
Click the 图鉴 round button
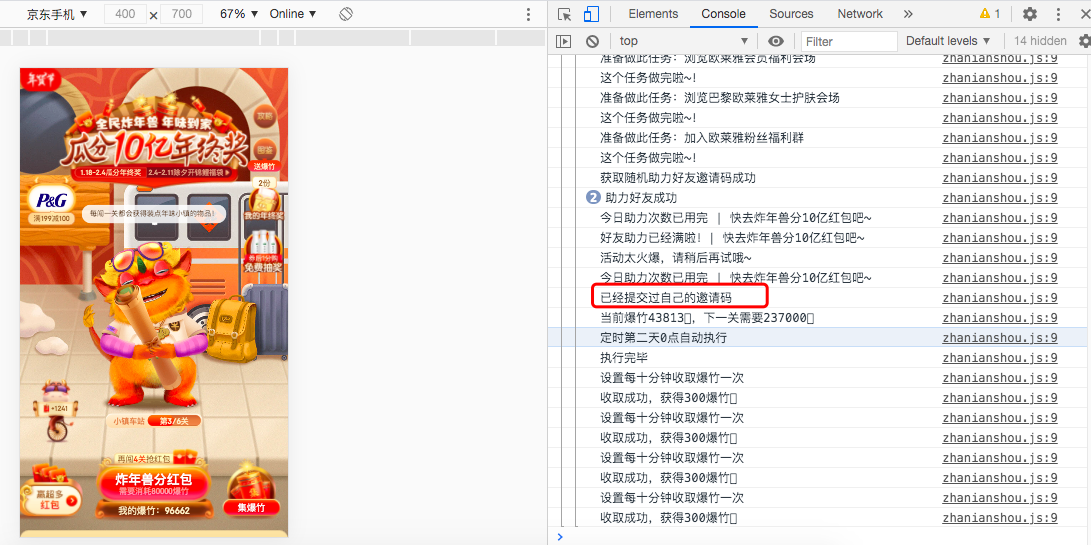pos(264,150)
